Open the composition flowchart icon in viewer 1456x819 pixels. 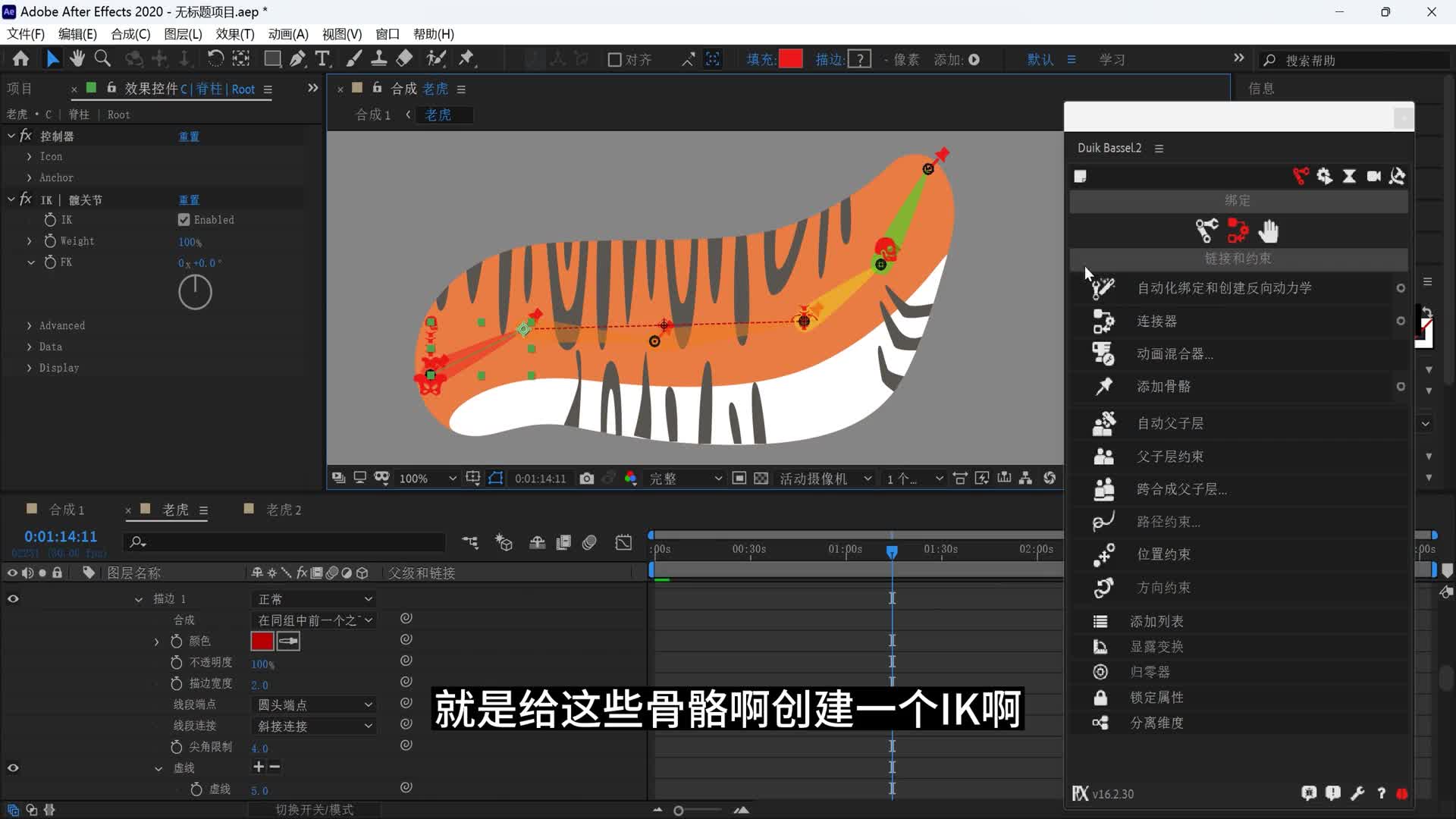click(1025, 478)
